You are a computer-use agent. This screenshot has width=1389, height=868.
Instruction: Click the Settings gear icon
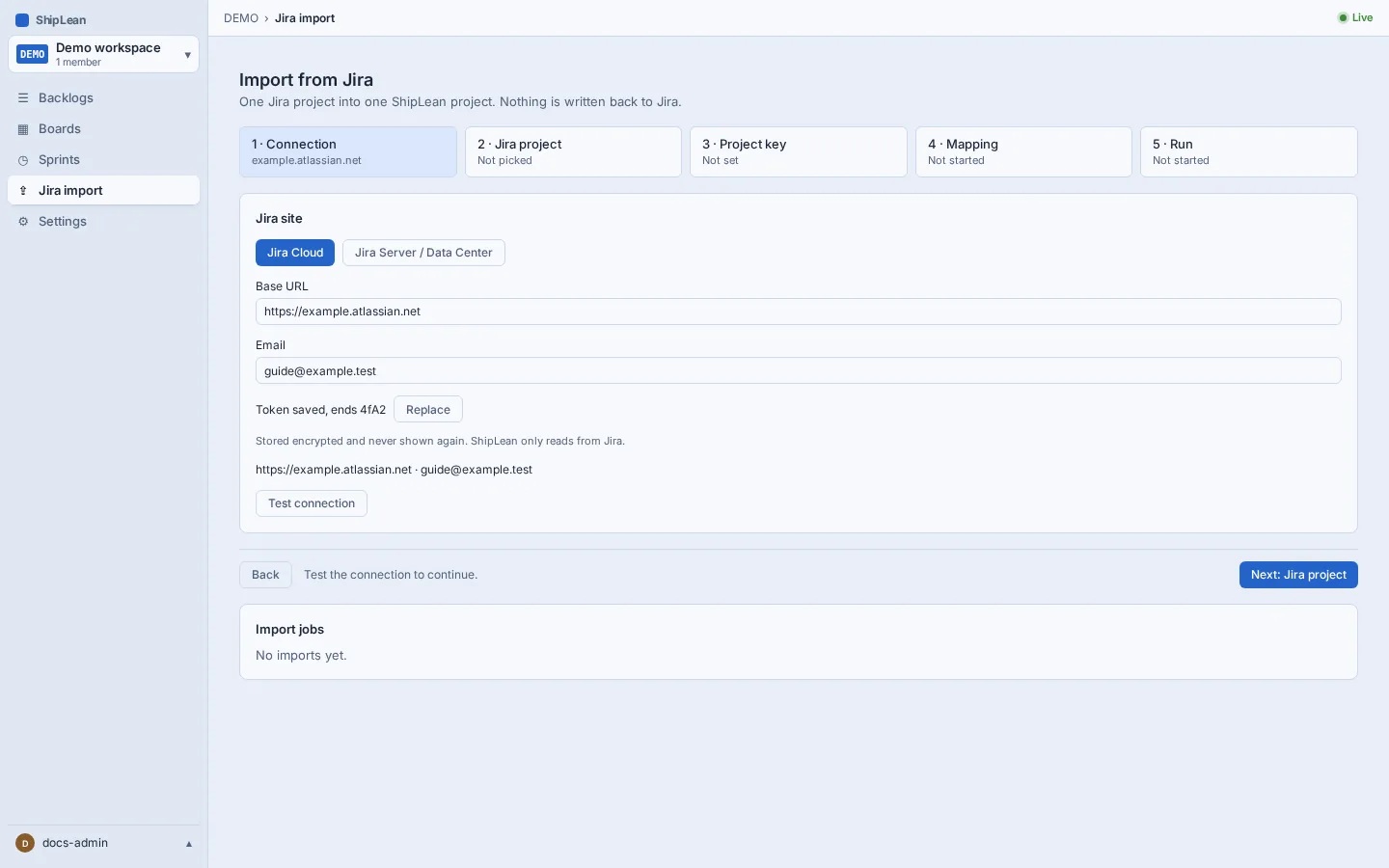(23, 222)
